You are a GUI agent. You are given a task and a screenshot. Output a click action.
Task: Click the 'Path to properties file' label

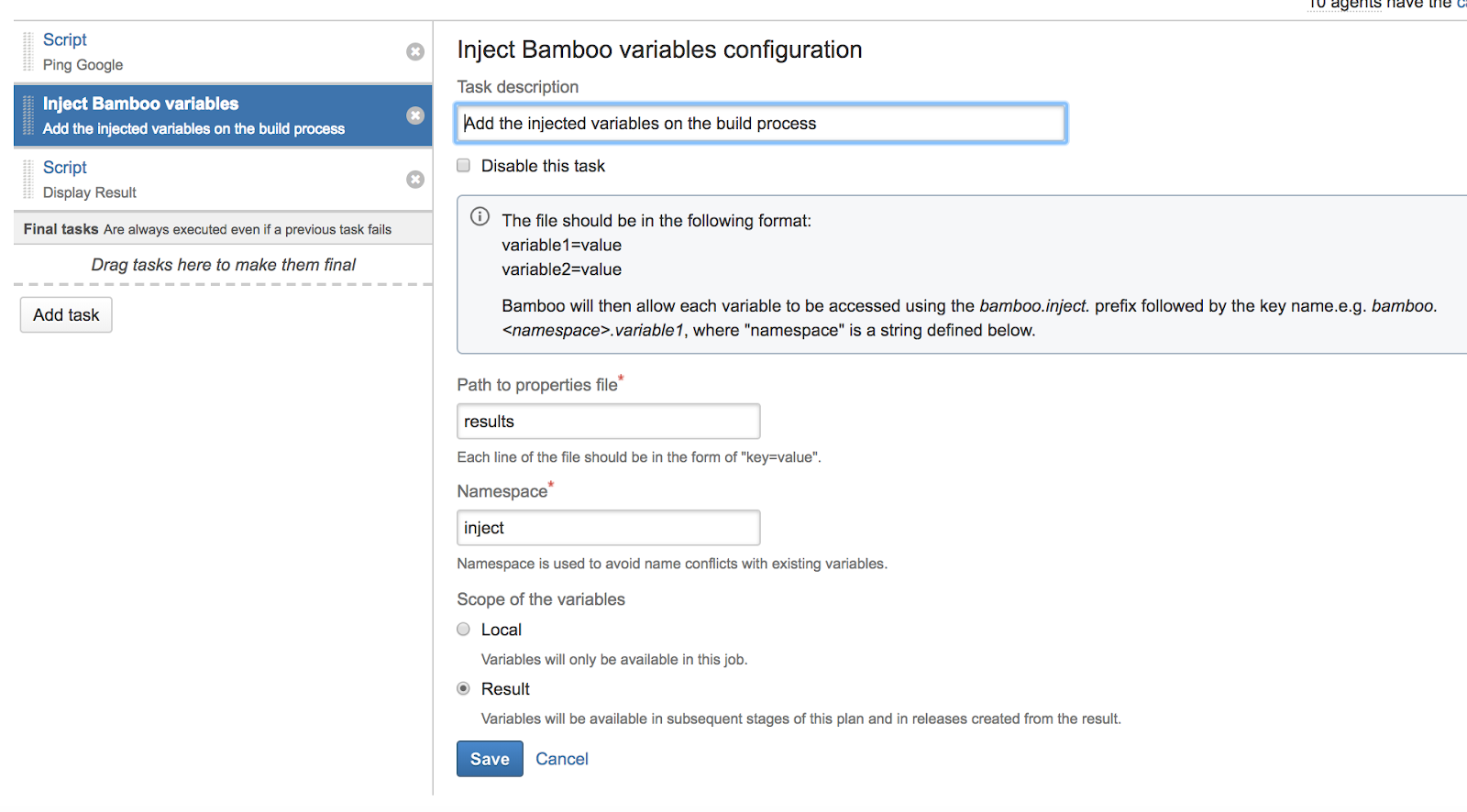click(x=537, y=385)
